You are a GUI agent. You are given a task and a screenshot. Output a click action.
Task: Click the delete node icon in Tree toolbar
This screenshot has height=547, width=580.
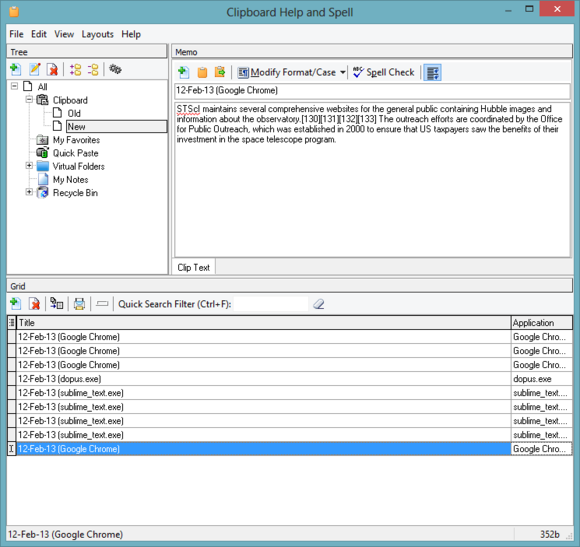53,69
